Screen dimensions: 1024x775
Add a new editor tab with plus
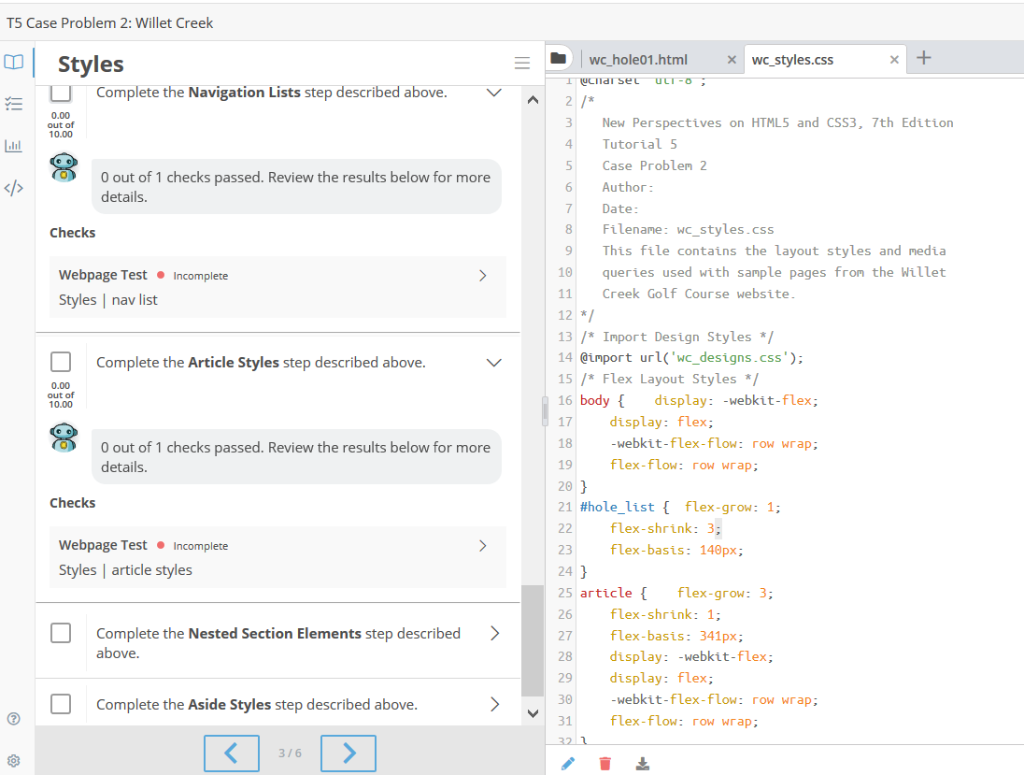(923, 57)
